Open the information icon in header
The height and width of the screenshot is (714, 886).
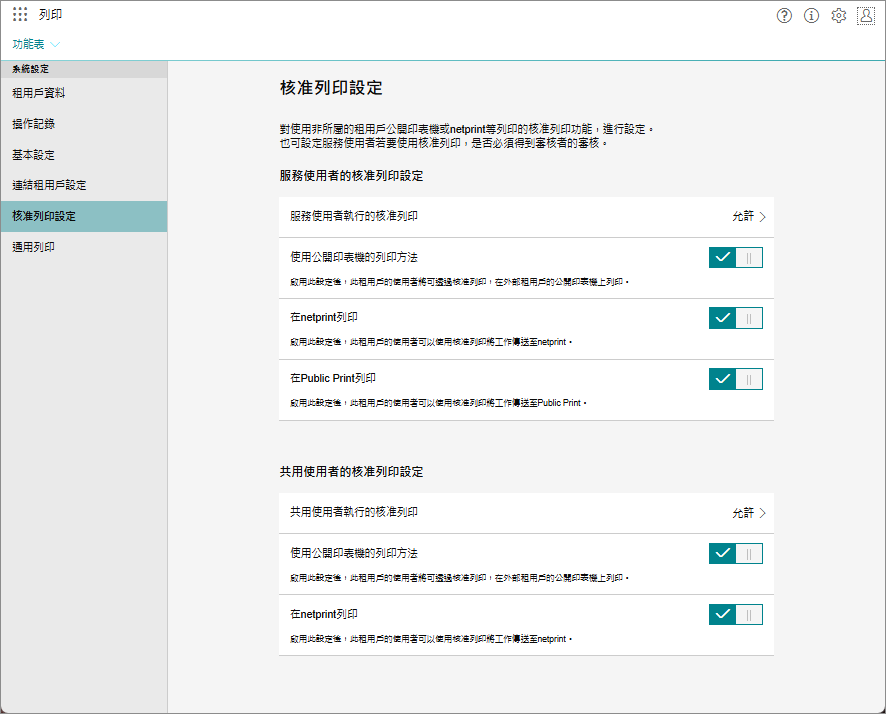tap(811, 16)
